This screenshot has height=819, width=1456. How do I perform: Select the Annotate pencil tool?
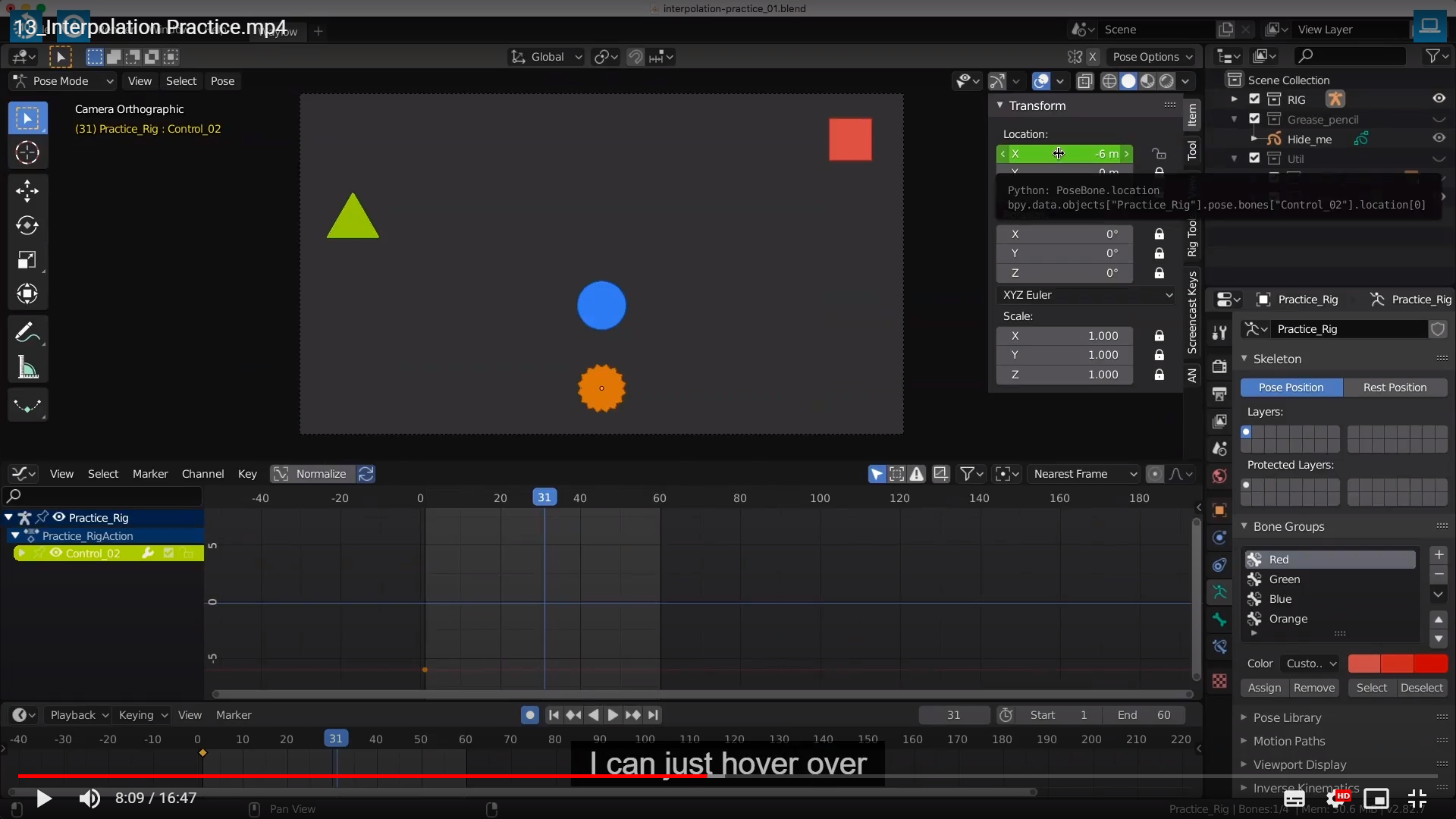[x=27, y=332]
